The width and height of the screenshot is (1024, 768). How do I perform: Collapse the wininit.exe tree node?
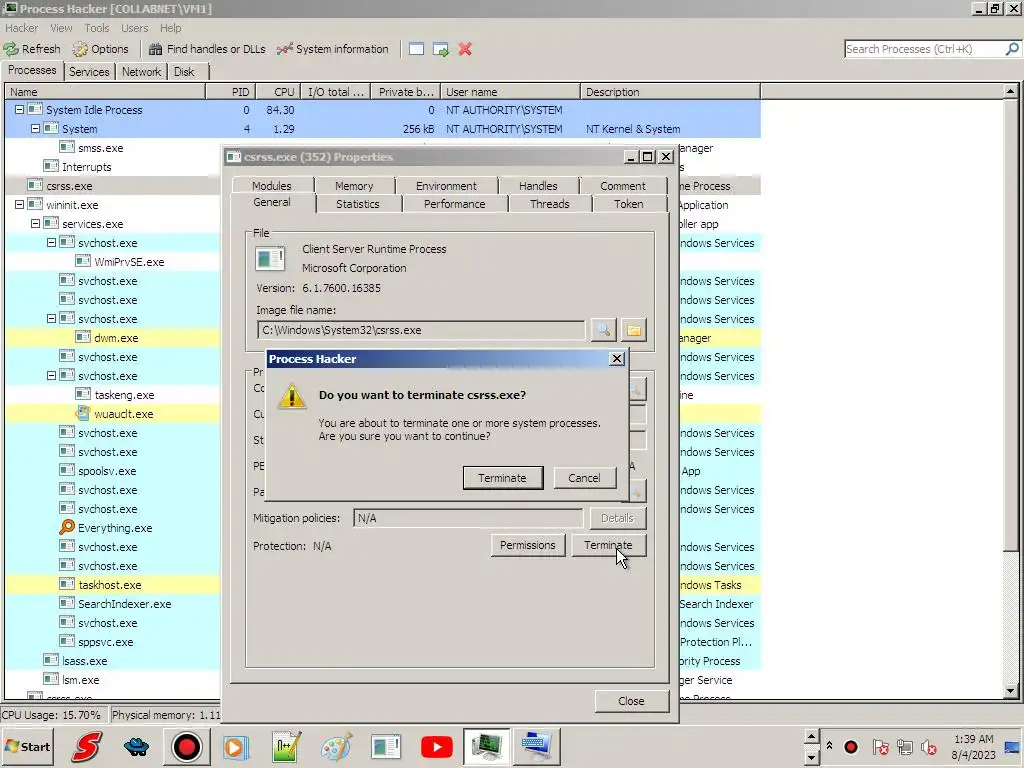click(x=20, y=204)
